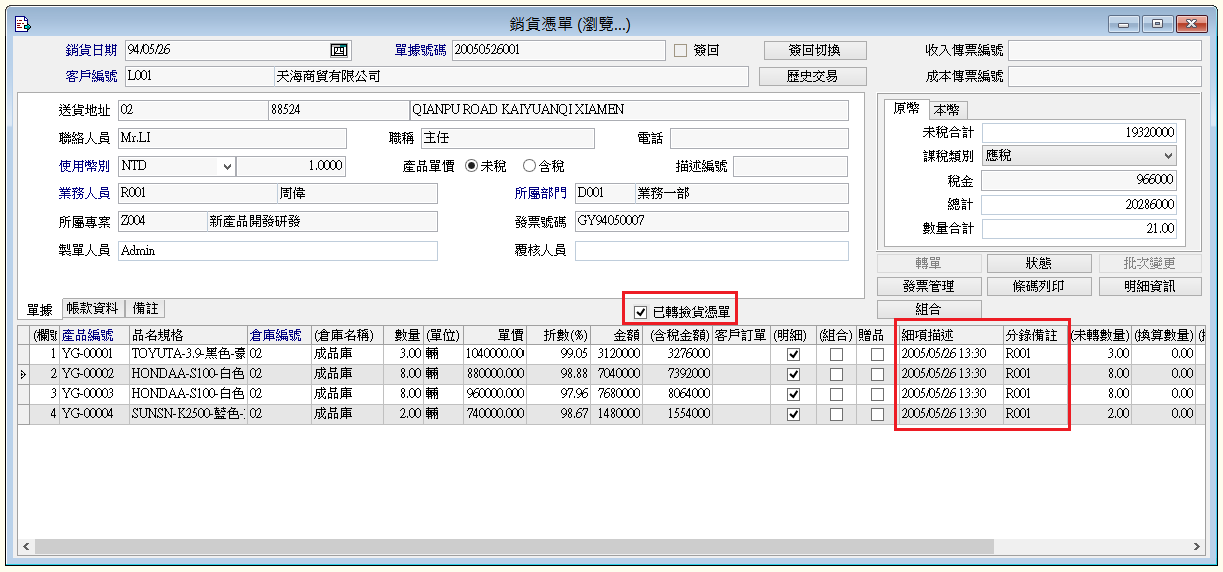Expand the 使用幣別 NTD dropdown
Viewport: 1223px width, 572px height.
point(227,167)
